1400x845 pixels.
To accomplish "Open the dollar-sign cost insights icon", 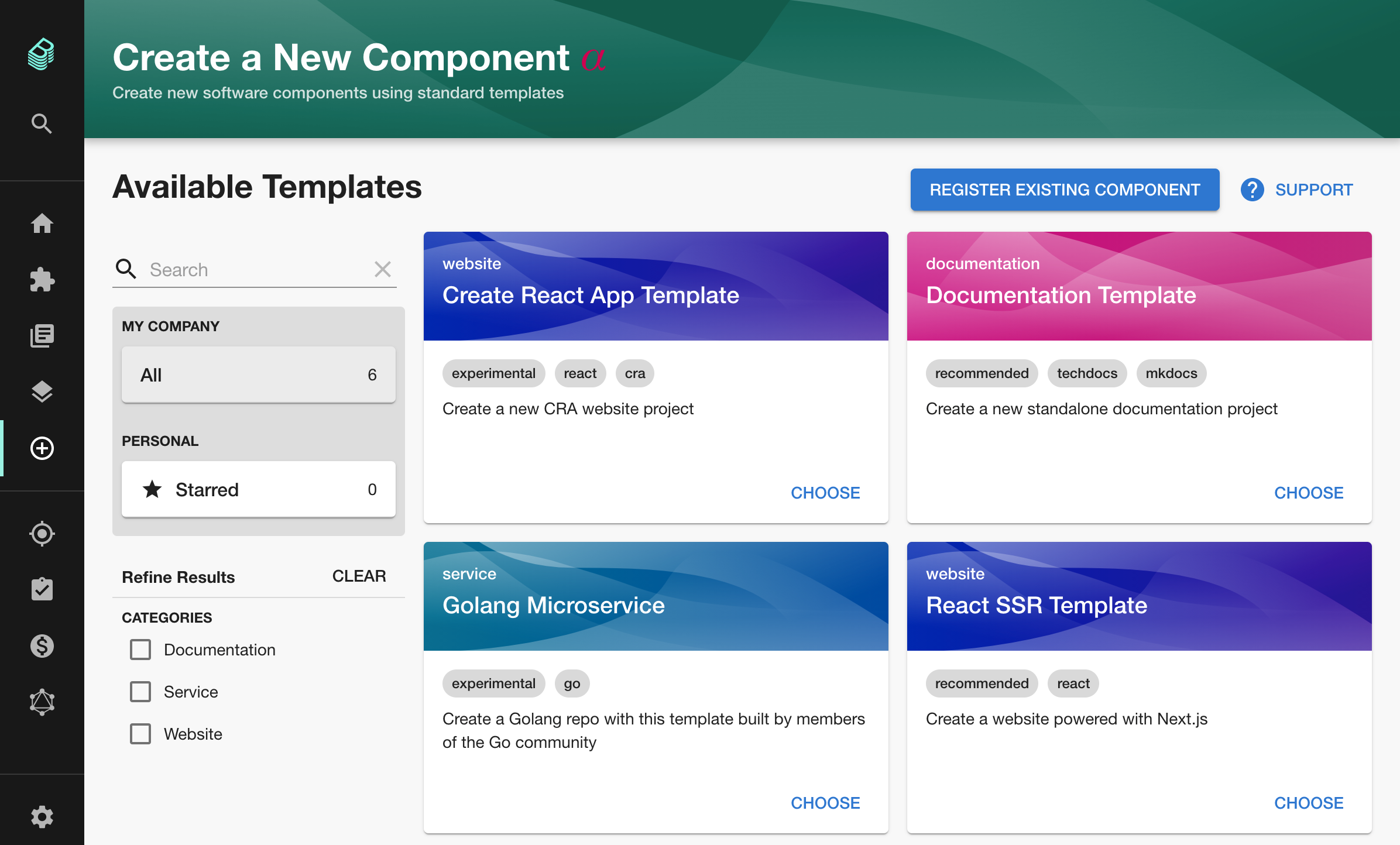I will [x=42, y=646].
